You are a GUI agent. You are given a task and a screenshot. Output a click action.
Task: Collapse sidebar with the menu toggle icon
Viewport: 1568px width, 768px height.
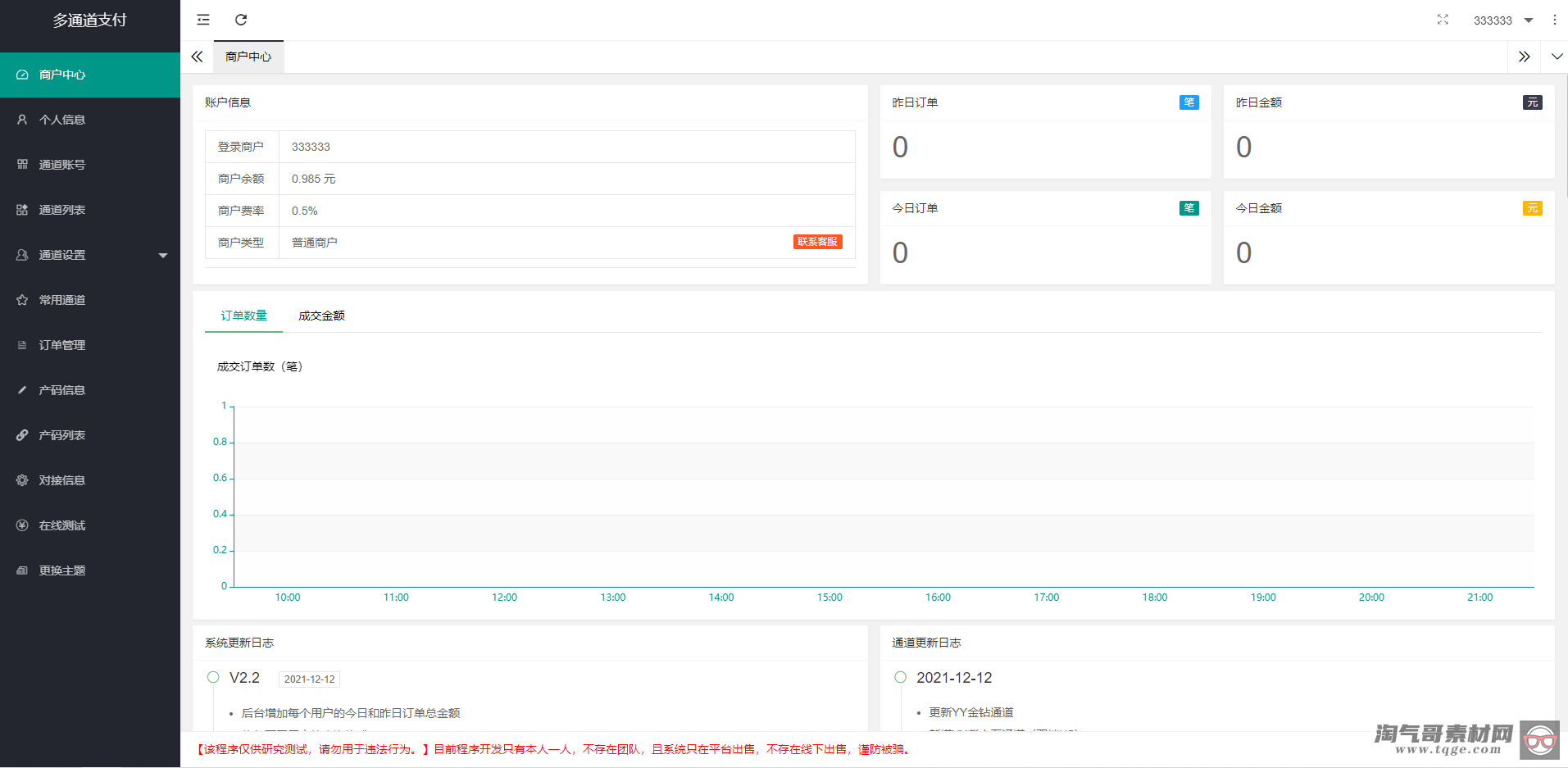203,20
